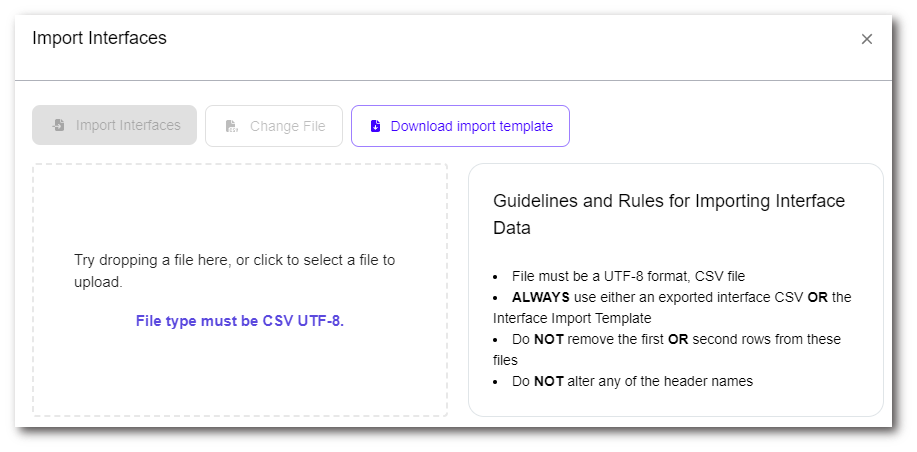Click the bold ALWAYS word in guidelines
The width and height of the screenshot is (917, 452).
pos(541,297)
